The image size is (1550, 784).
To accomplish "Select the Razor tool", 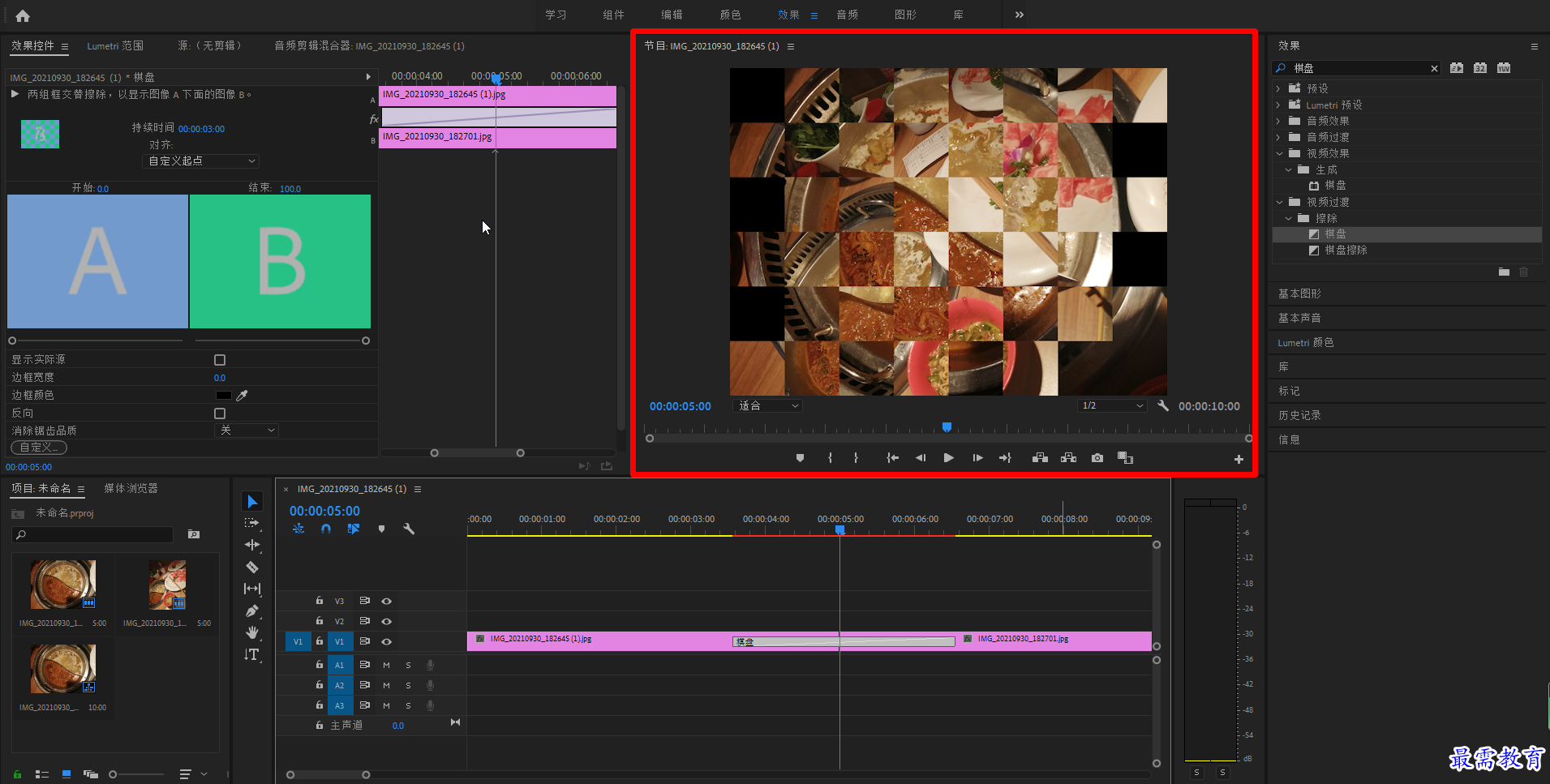I will pyautogui.click(x=252, y=567).
